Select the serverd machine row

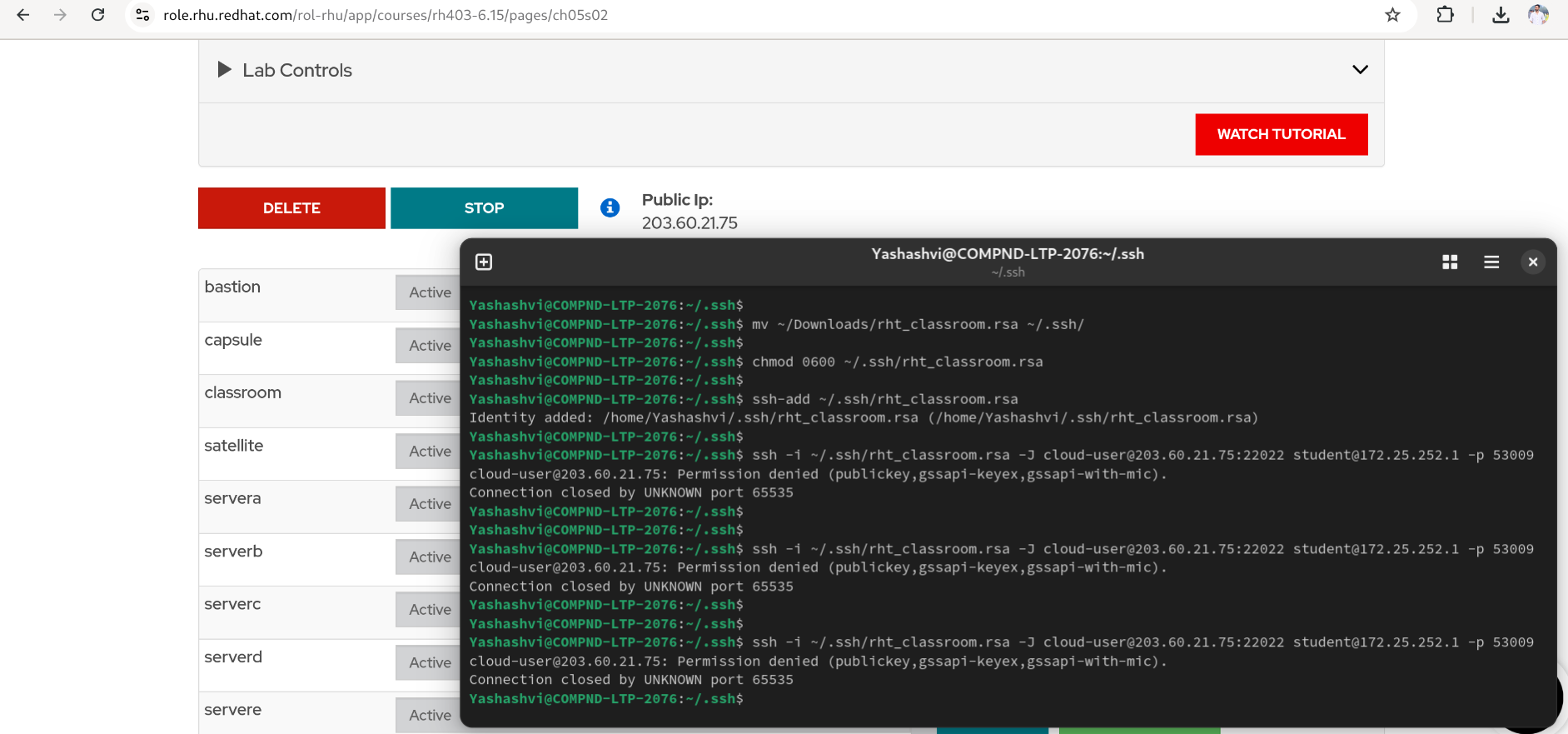(x=329, y=666)
